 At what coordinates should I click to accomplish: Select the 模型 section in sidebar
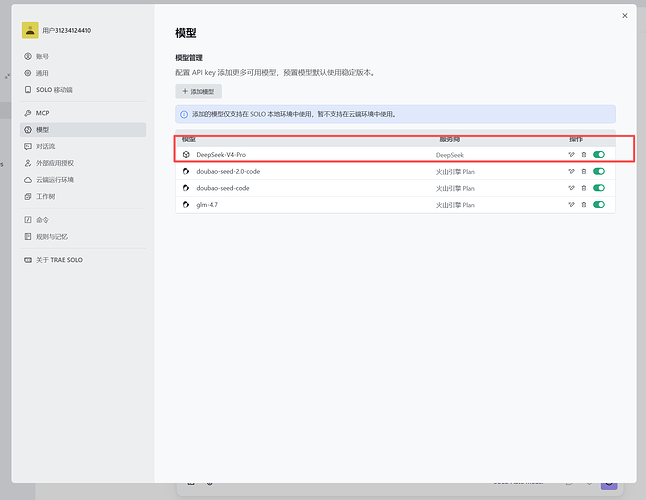click(x=83, y=130)
